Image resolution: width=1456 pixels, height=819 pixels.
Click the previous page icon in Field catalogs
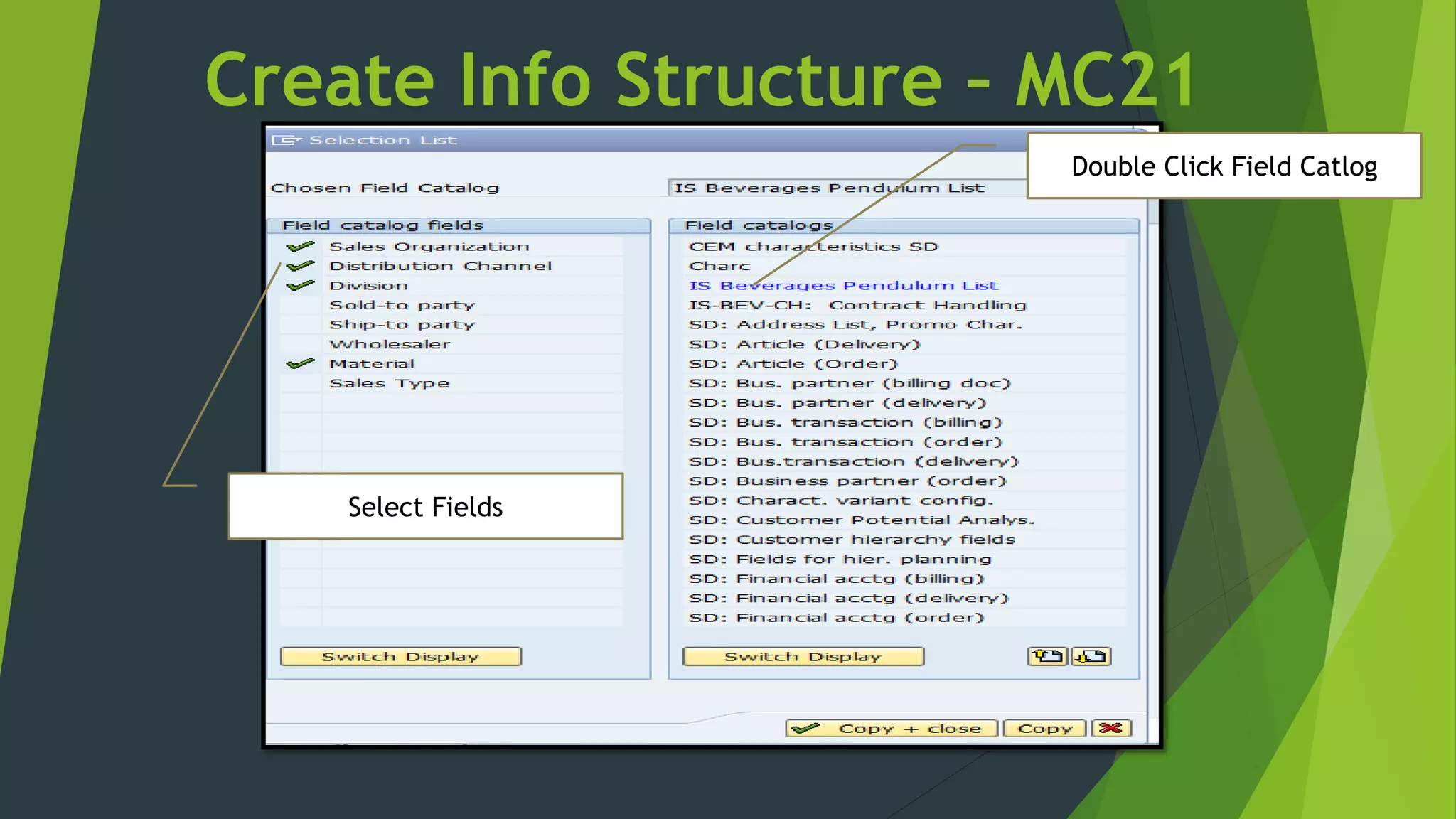pyautogui.click(x=1047, y=656)
